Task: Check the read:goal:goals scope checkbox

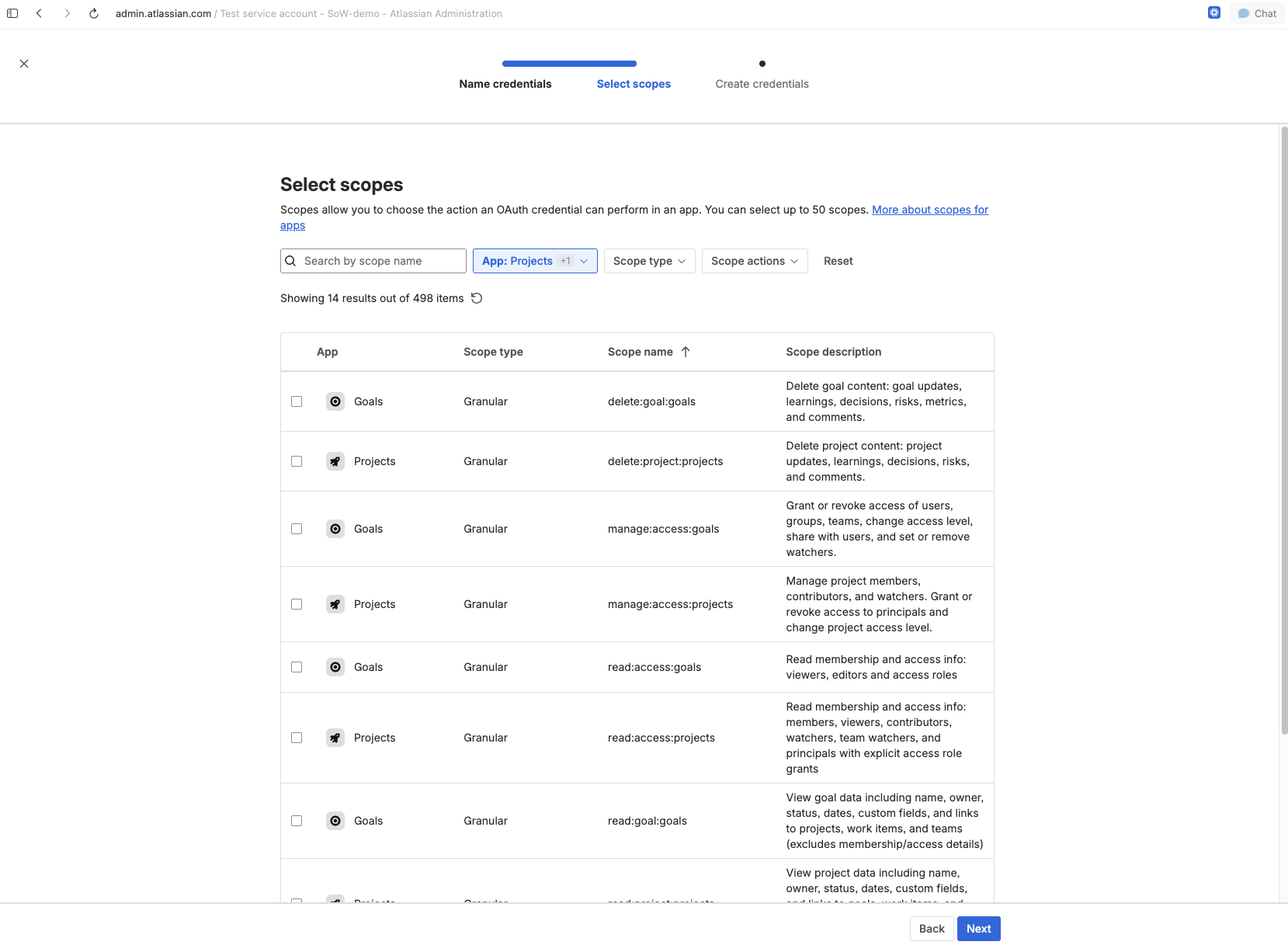Action: tap(297, 821)
